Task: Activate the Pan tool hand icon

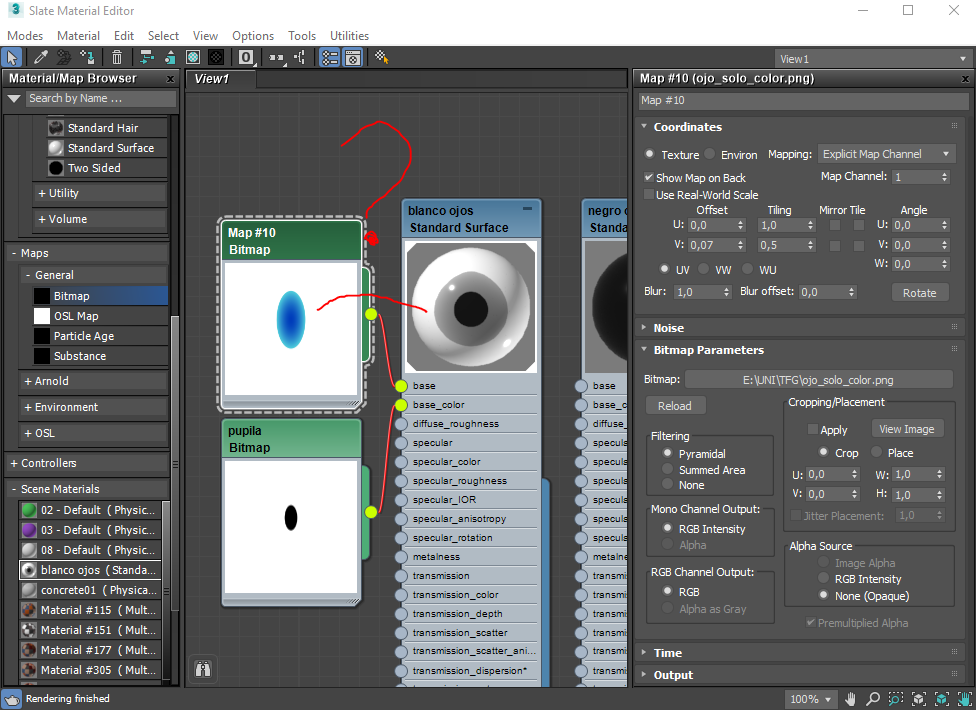Action: (850, 699)
